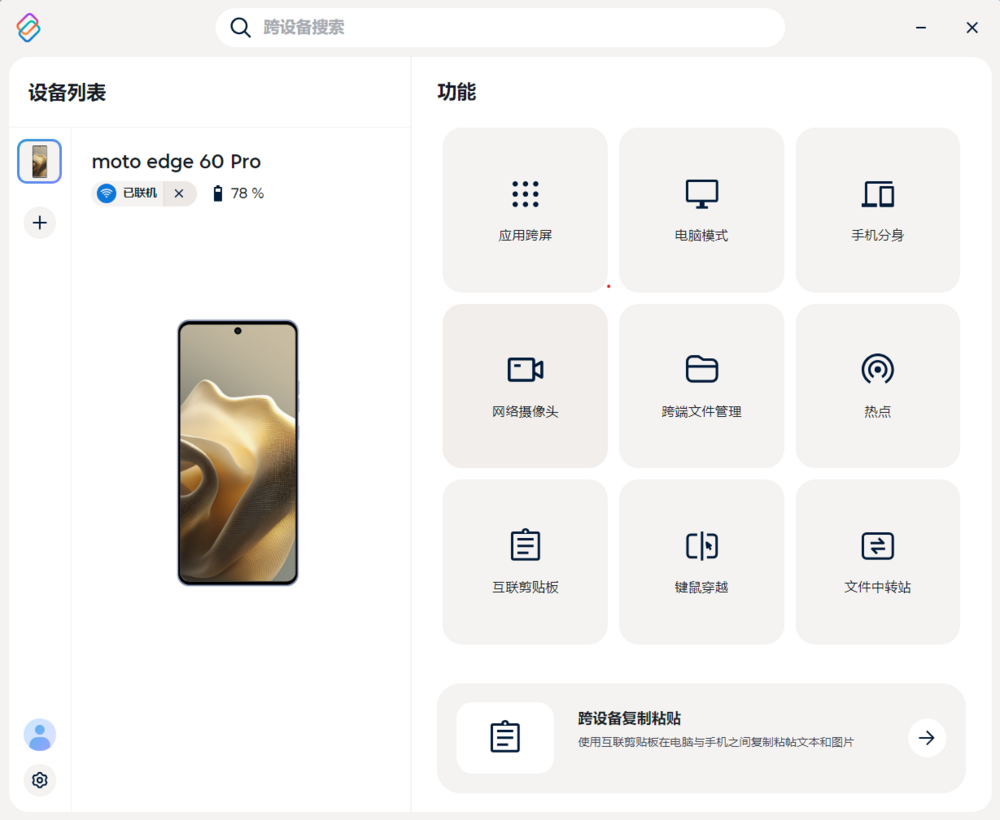Click the arrow on 跨设备复制粘贴 card
Image resolution: width=1000 pixels, height=820 pixels.
(927, 738)
